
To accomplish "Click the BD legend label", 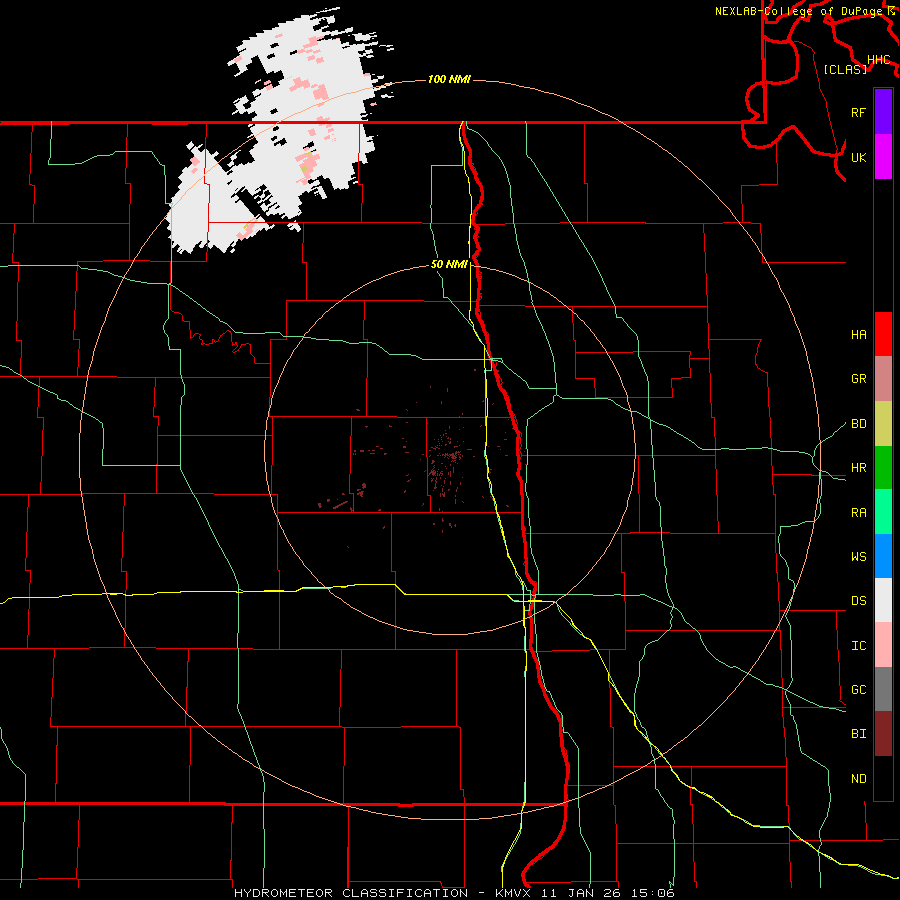I will [x=858, y=424].
